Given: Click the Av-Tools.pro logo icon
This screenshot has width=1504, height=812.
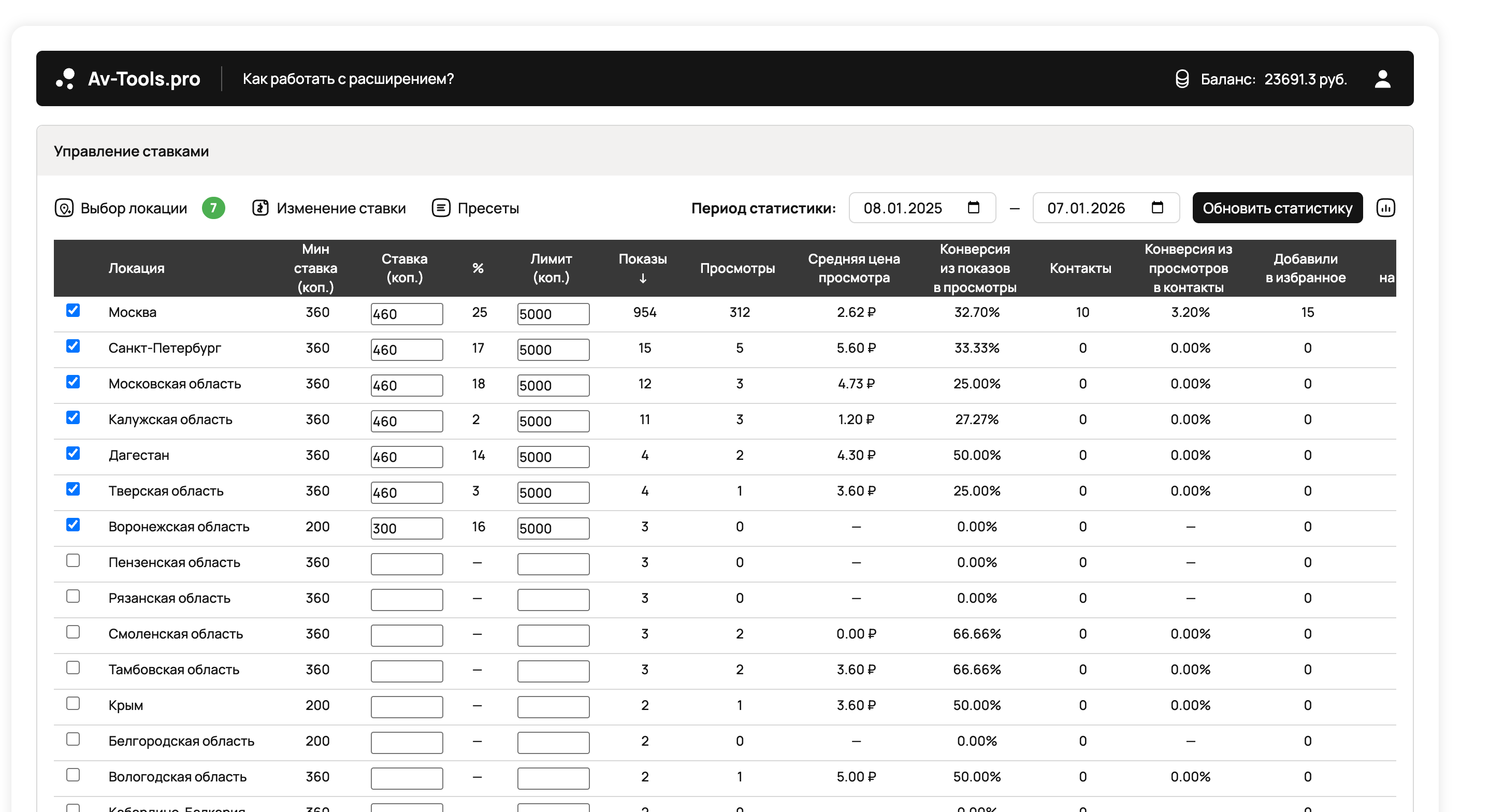Looking at the screenshot, I should point(66,79).
